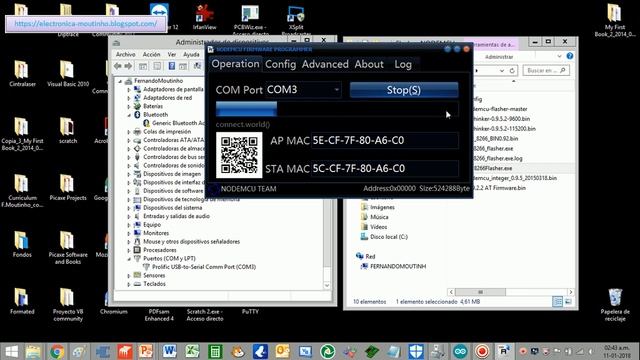640x360 pixels.
Task: Open the Config tab in NodeMCU programmer
Action: pyautogui.click(x=280, y=64)
